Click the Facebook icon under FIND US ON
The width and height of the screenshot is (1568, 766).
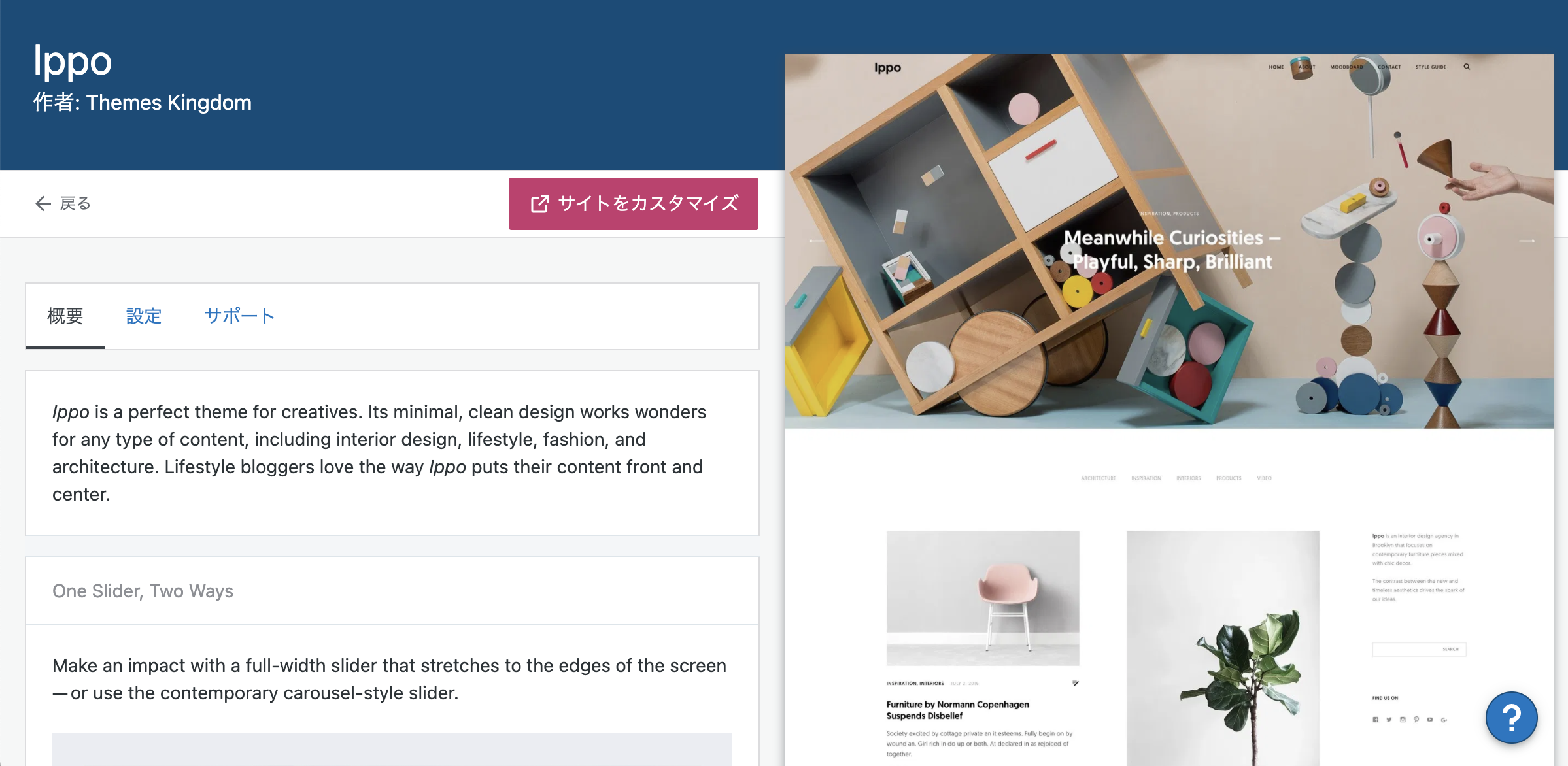(x=1376, y=720)
